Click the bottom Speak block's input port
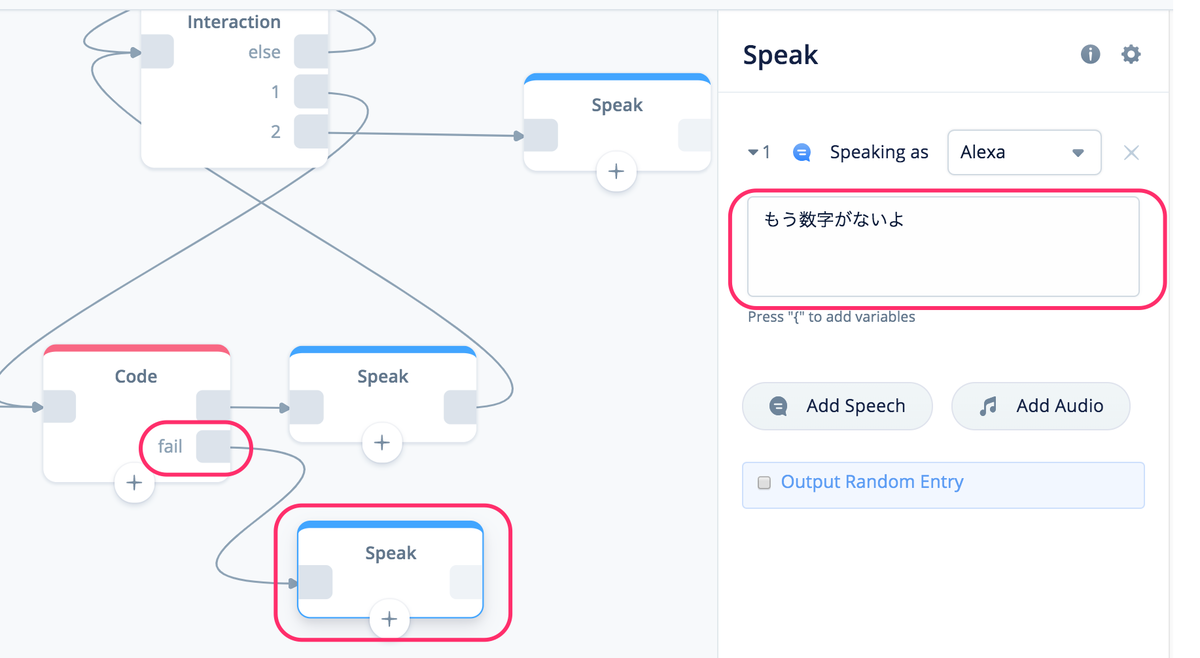1200x658 pixels. click(x=315, y=583)
